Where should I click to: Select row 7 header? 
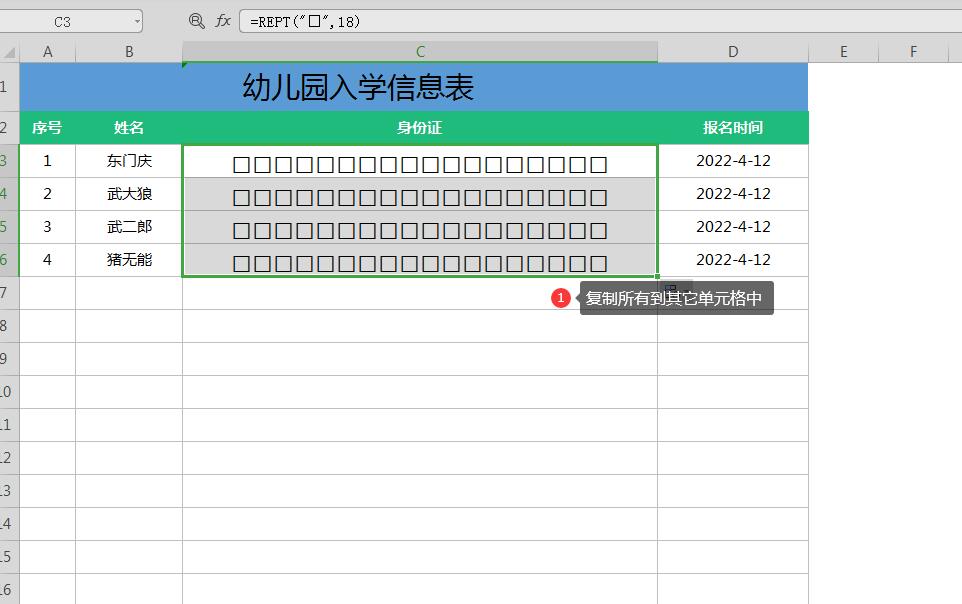[9, 293]
